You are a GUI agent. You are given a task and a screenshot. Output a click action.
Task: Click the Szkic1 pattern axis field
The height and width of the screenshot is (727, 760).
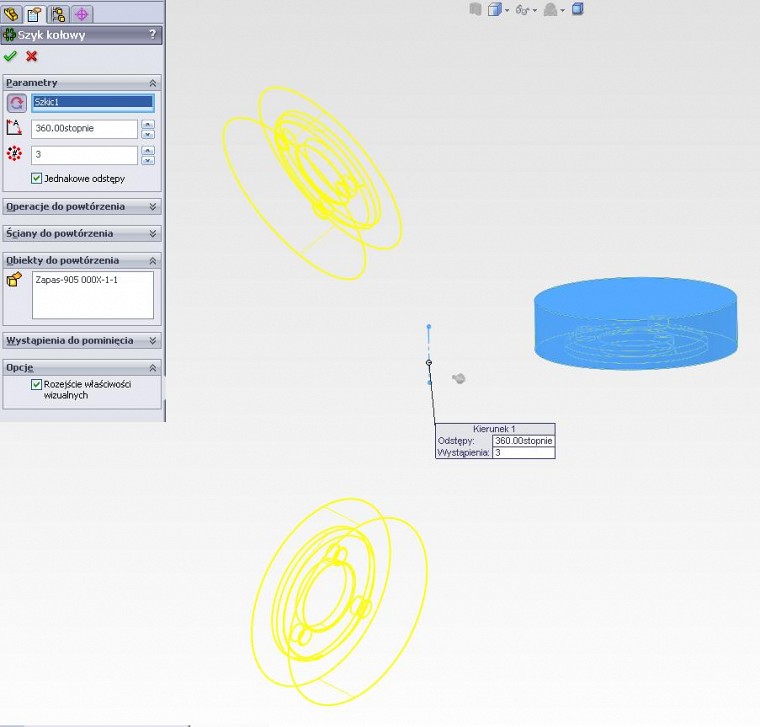pyautogui.click(x=93, y=102)
